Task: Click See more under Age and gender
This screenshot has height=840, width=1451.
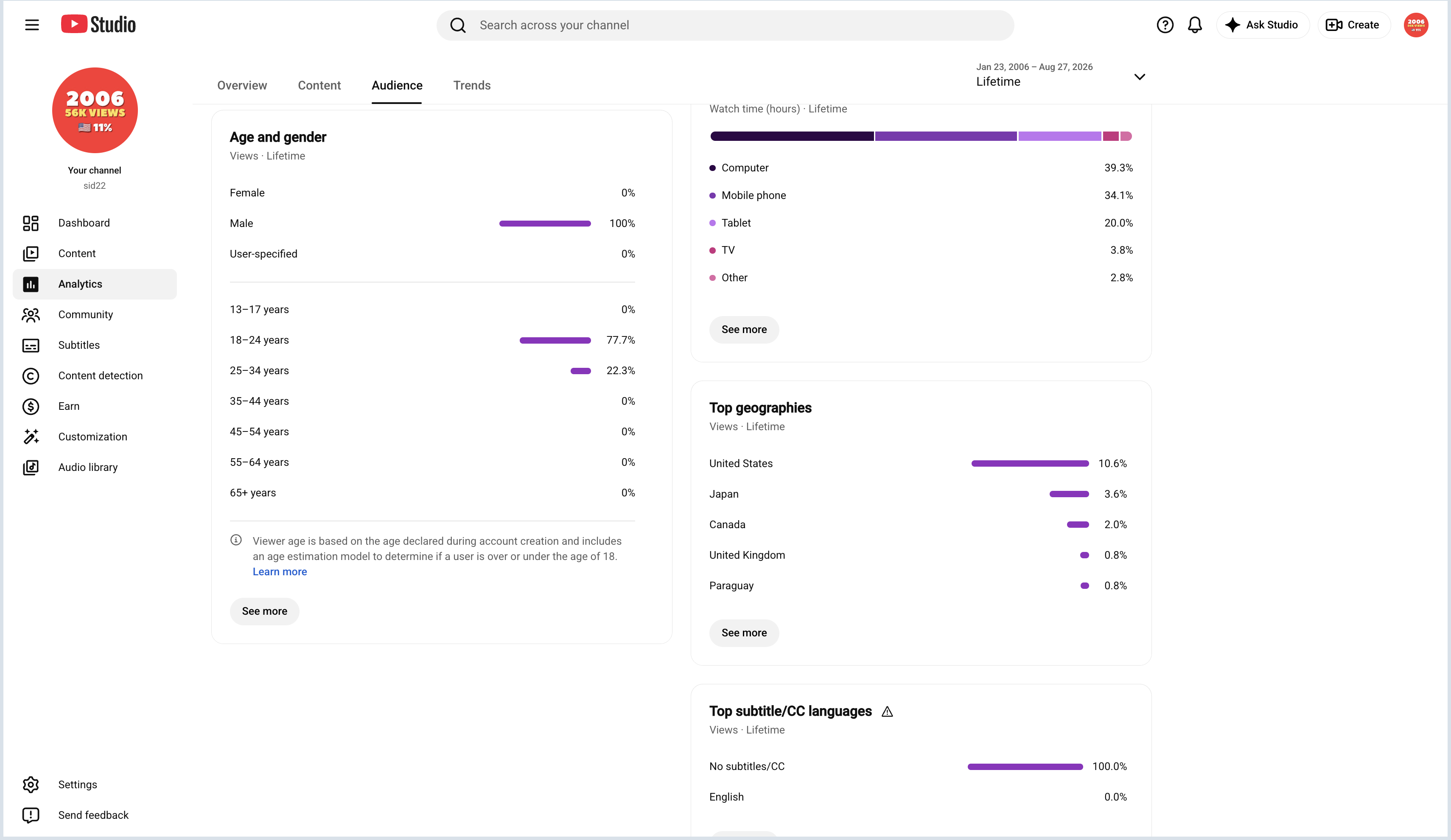Action: coord(264,611)
